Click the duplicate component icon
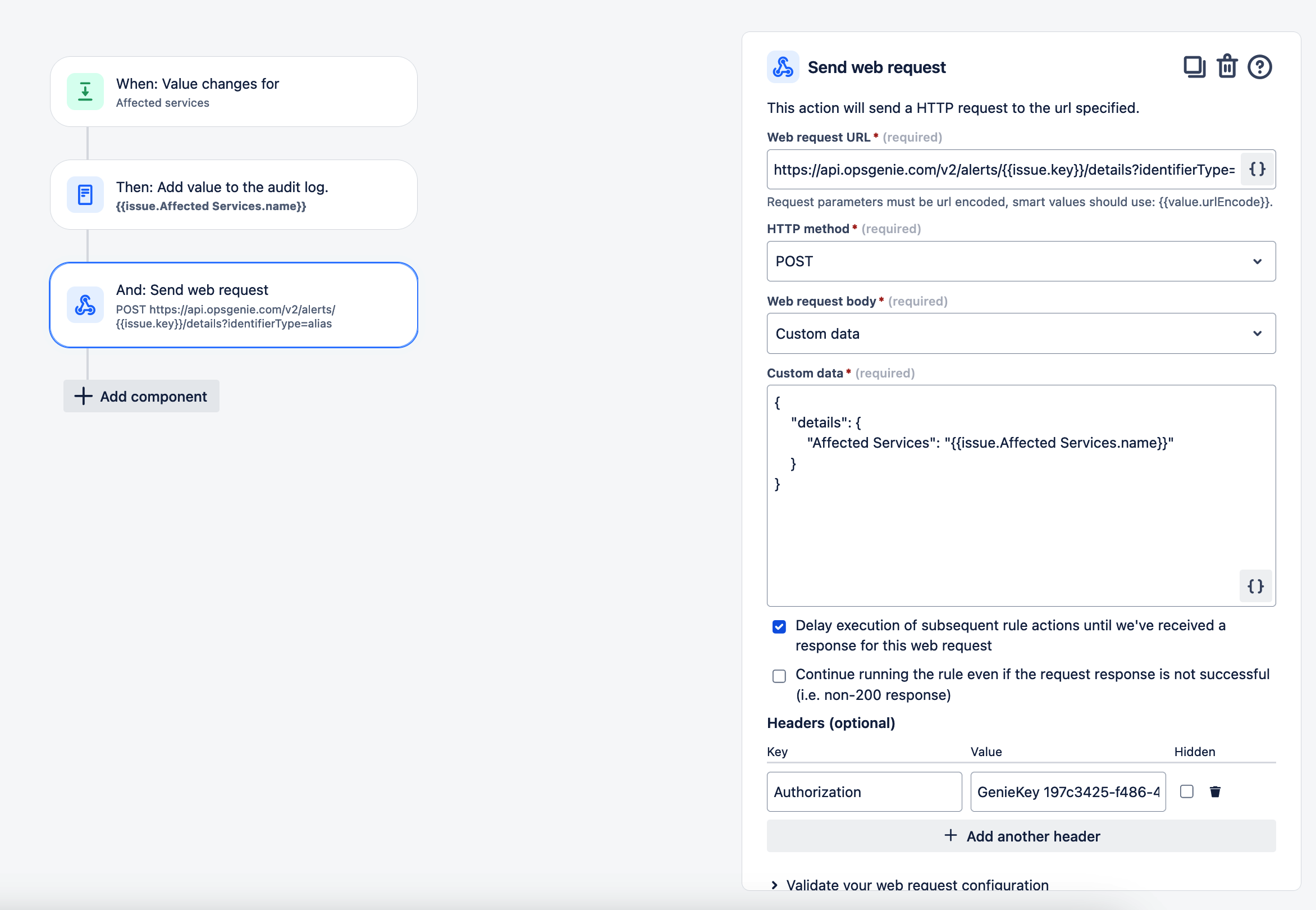The image size is (1316, 910). tap(1194, 67)
